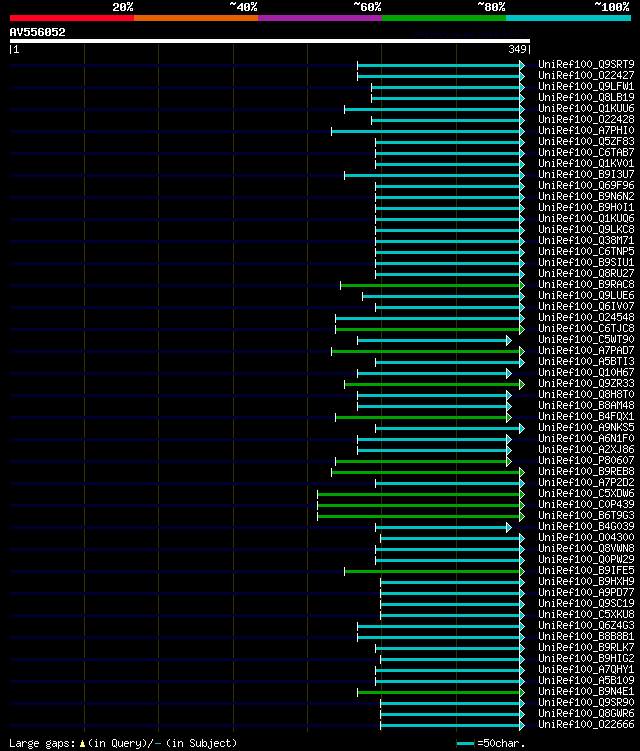
Task: Open hit UniRef100_Q10H67
Action: click(x=586, y=373)
